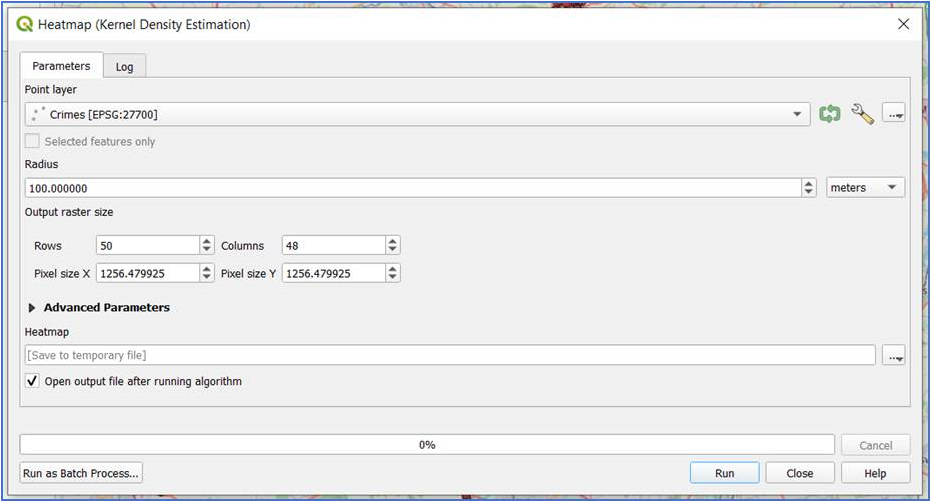Click the Save to temporary file field
Viewport: 931px width, 504px height.
point(450,355)
